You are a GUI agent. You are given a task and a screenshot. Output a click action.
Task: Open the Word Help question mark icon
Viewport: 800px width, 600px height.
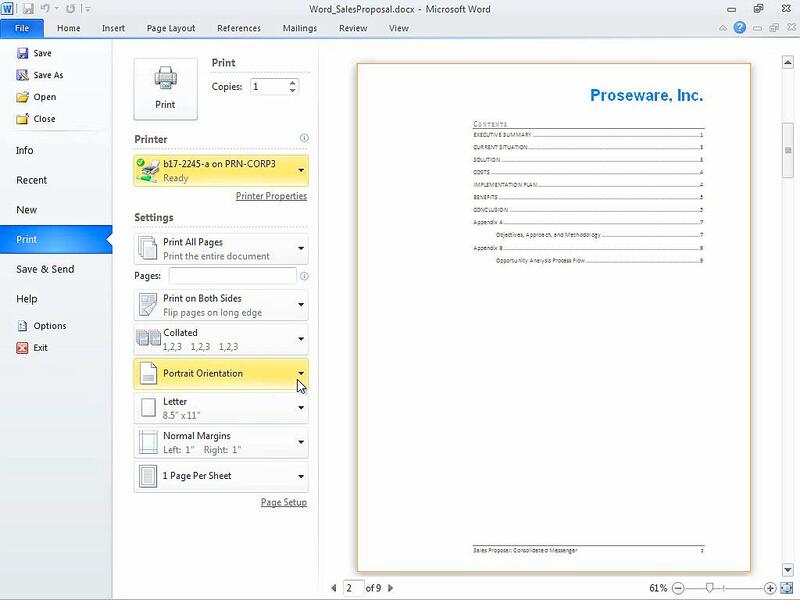click(739, 28)
